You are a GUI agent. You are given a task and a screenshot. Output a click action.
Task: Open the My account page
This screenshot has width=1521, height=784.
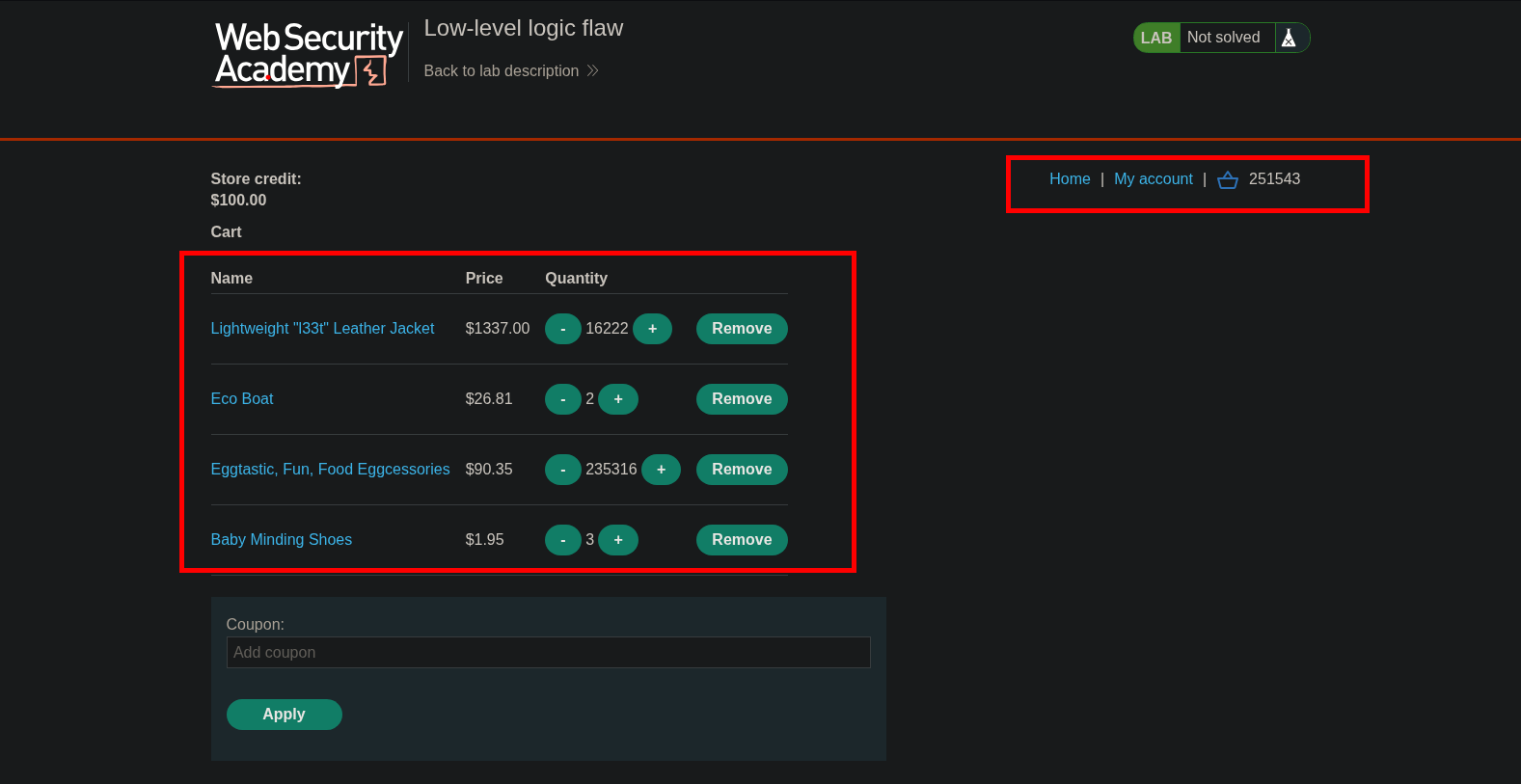(x=1153, y=179)
